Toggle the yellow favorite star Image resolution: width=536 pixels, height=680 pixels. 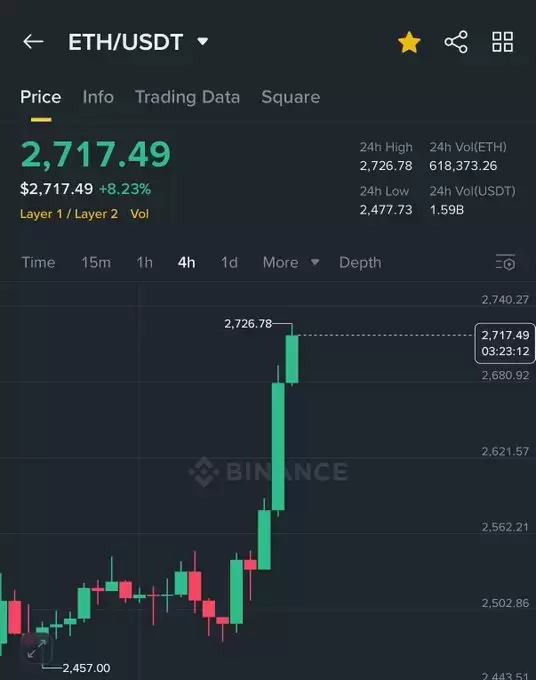coord(409,42)
